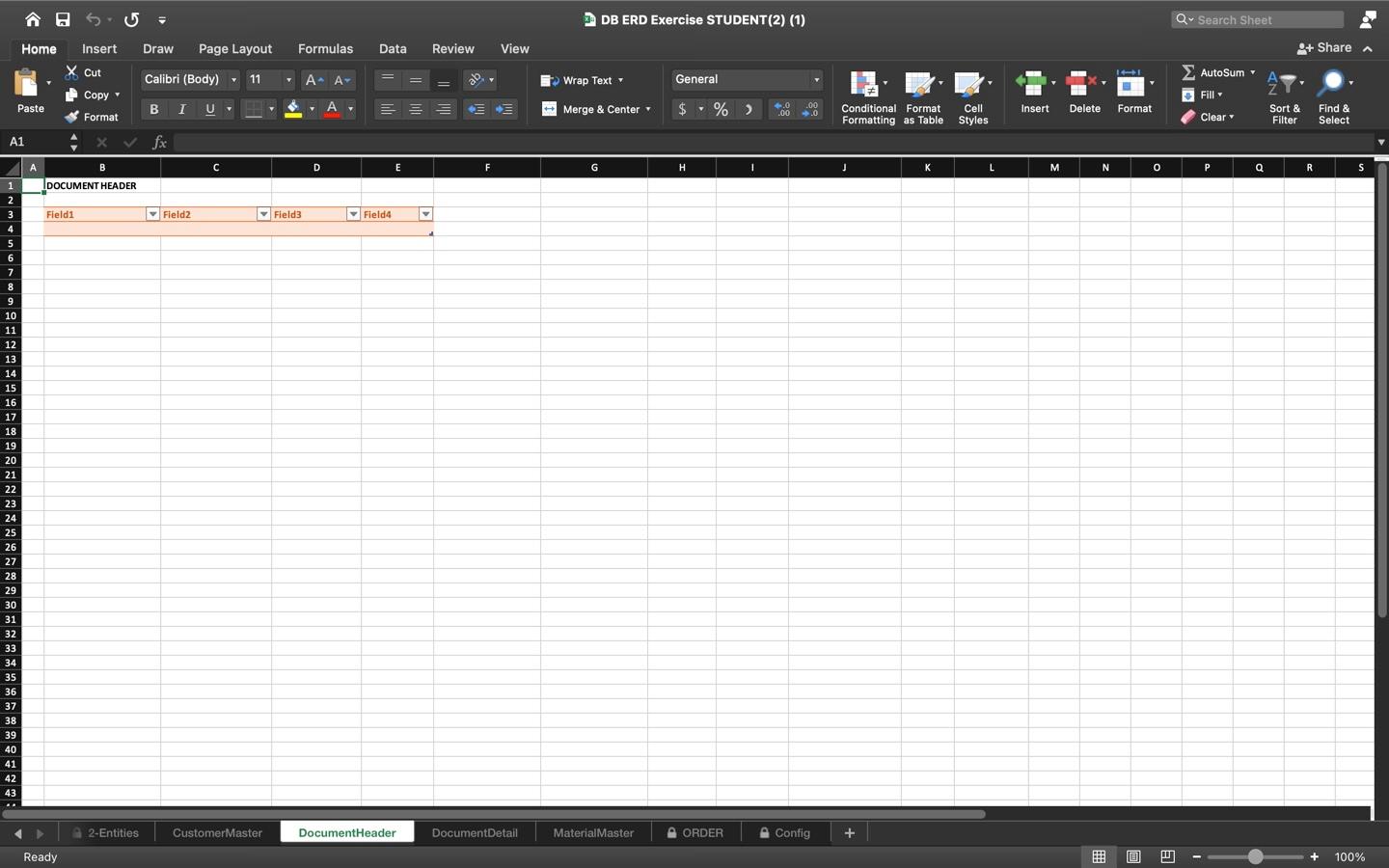Toggle Merge & Center
The height and width of the screenshot is (868, 1389).
coord(596,109)
